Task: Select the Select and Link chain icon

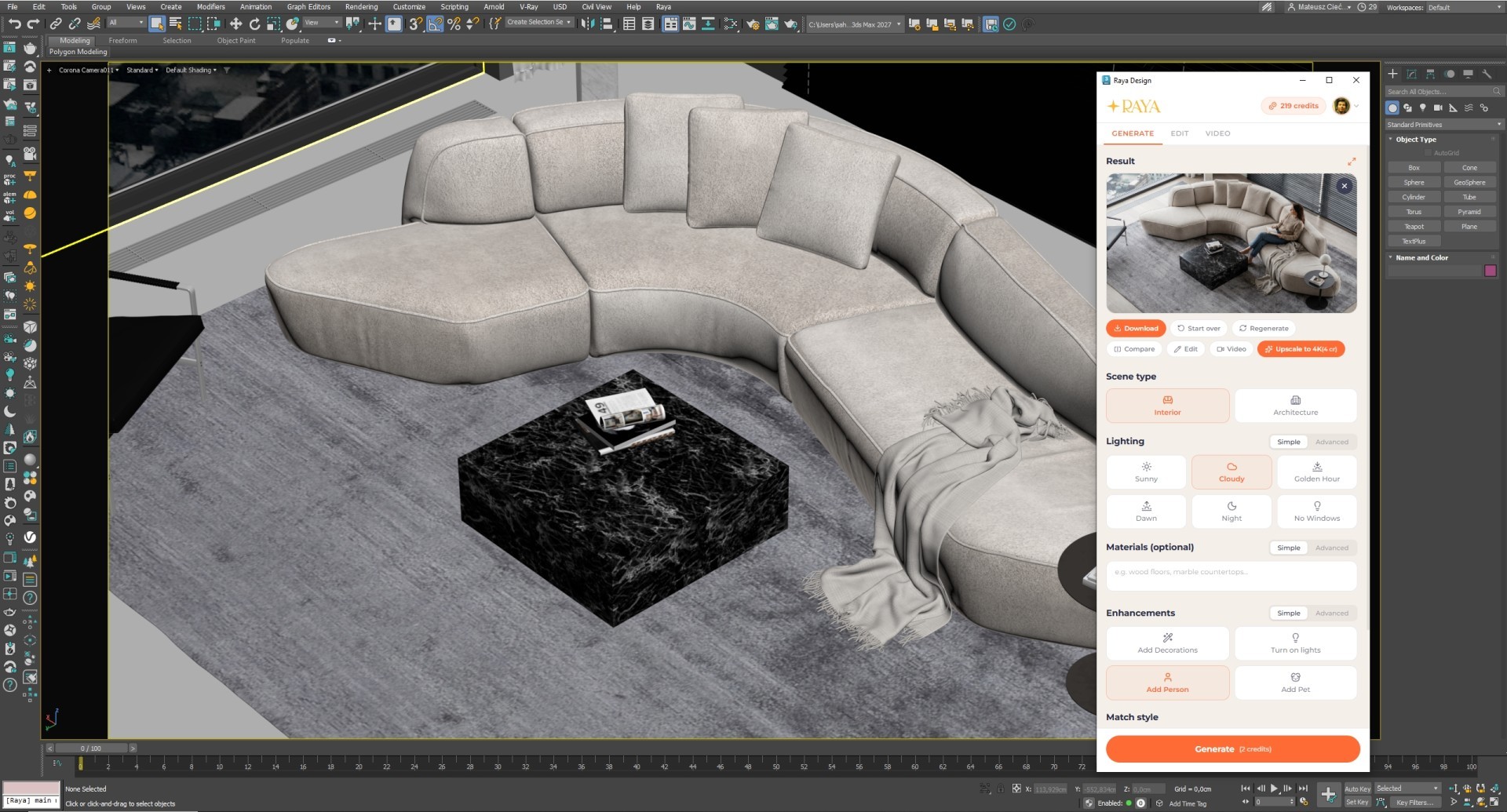Action: (x=57, y=24)
